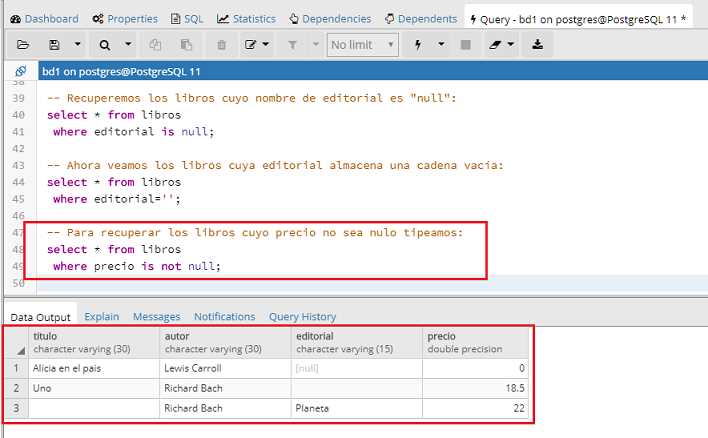
Task: Open the Filter options dropdown arrow
Action: coord(316,45)
